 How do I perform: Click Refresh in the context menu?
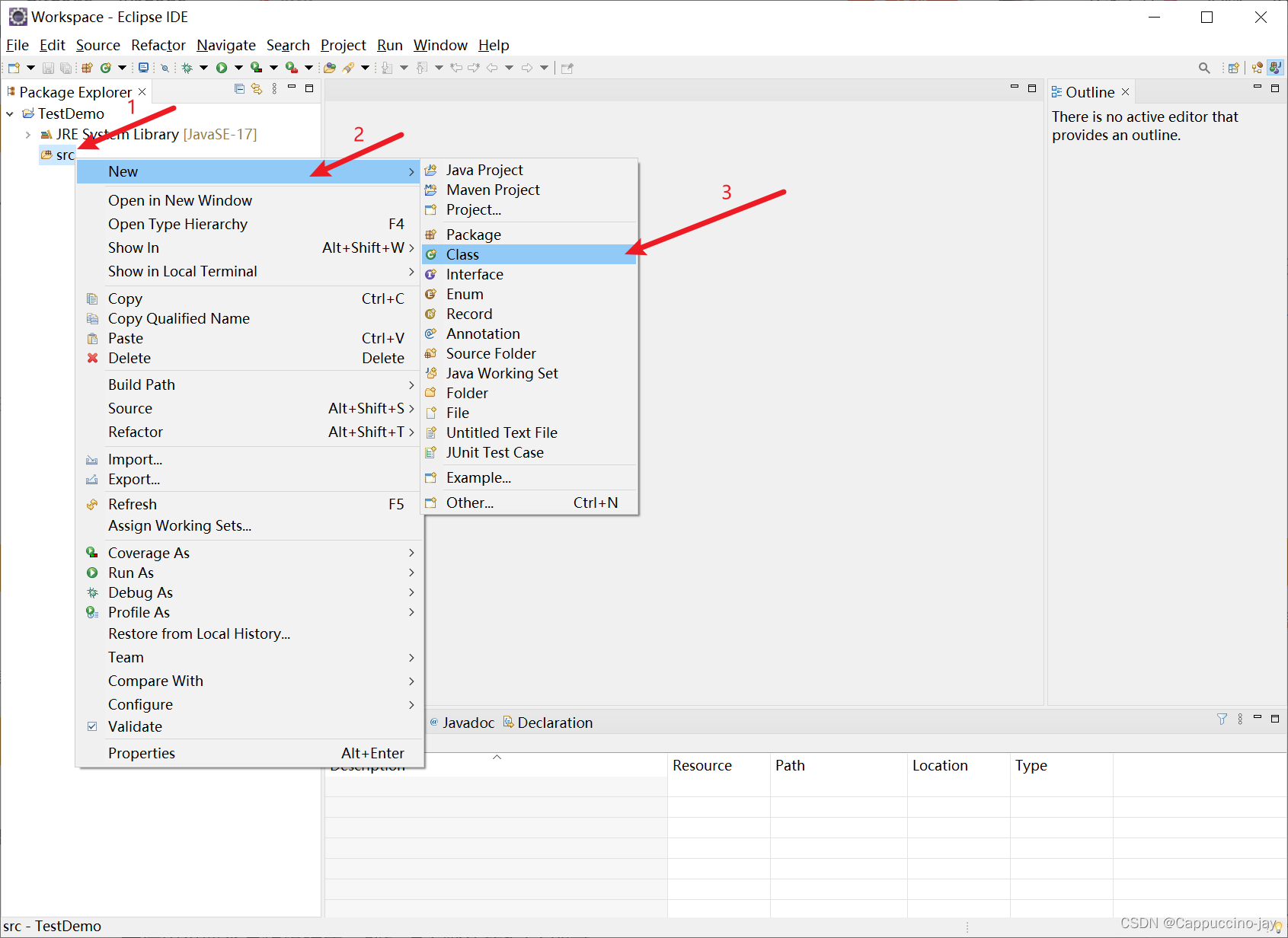(249, 504)
